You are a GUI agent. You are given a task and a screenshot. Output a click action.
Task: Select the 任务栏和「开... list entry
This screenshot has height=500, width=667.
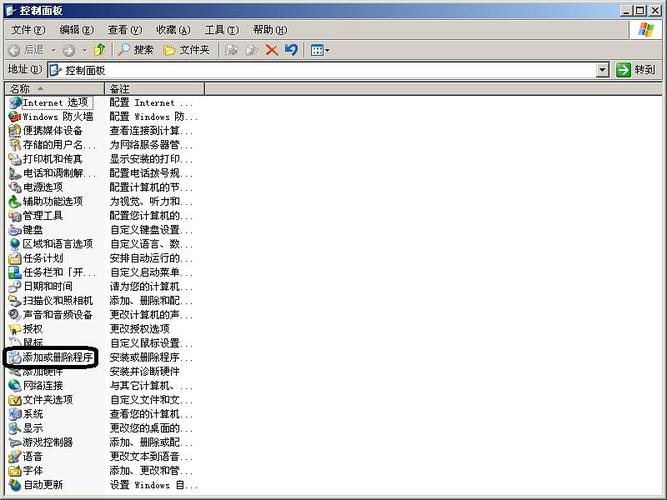coord(52,272)
